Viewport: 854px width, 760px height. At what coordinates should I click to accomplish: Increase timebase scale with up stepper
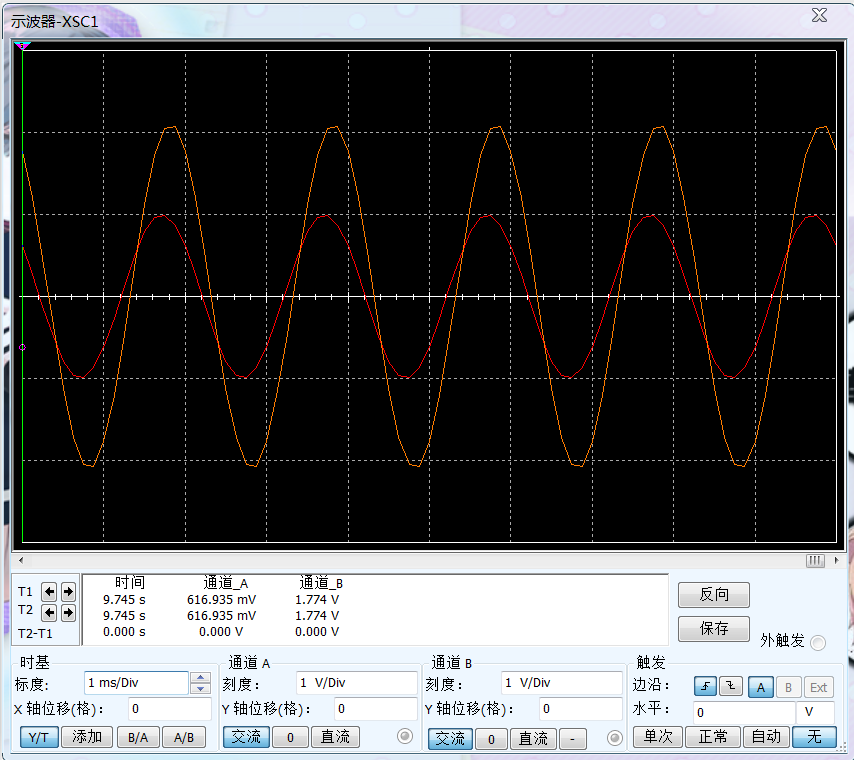(x=201, y=678)
